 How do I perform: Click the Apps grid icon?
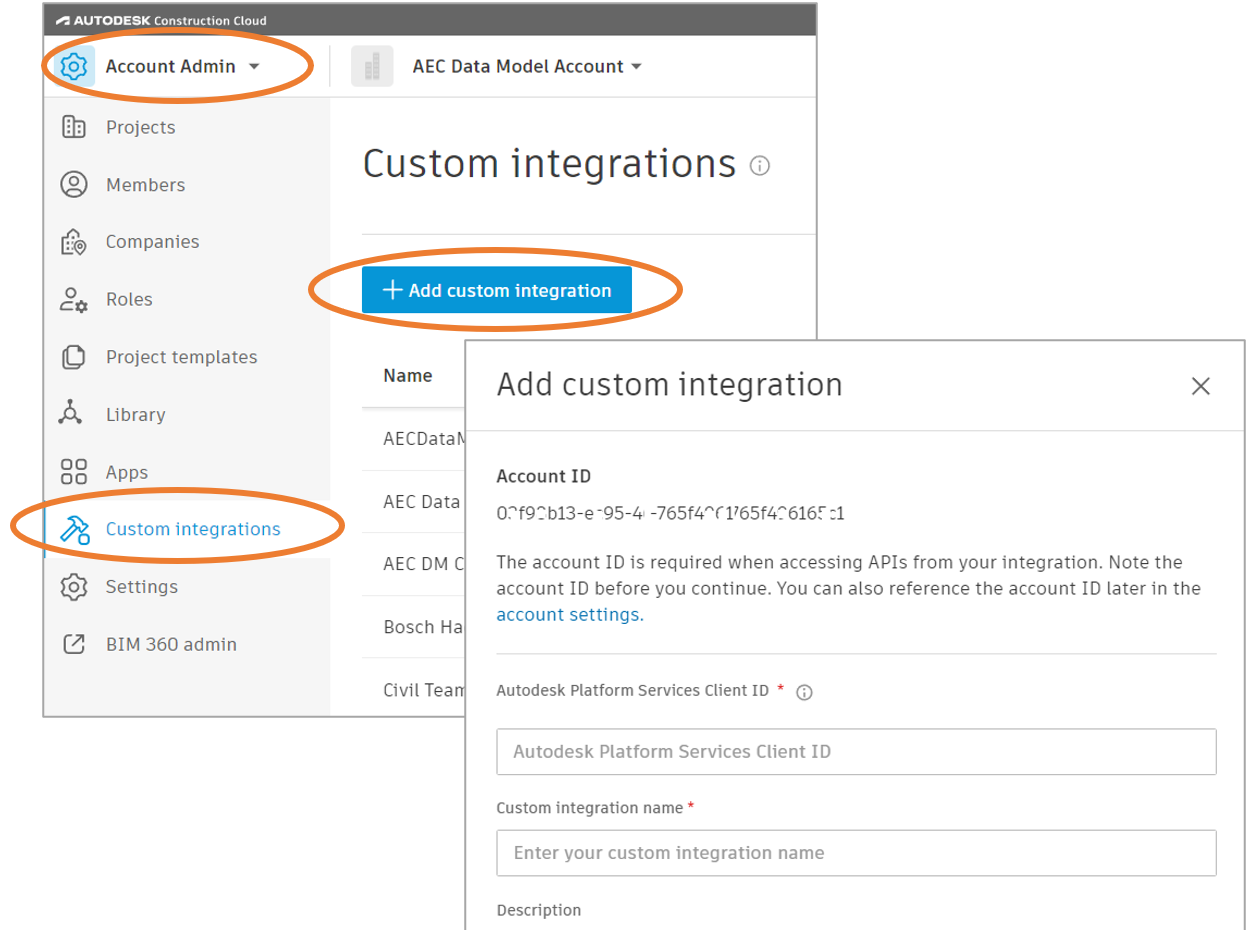pyautogui.click(x=74, y=472)
